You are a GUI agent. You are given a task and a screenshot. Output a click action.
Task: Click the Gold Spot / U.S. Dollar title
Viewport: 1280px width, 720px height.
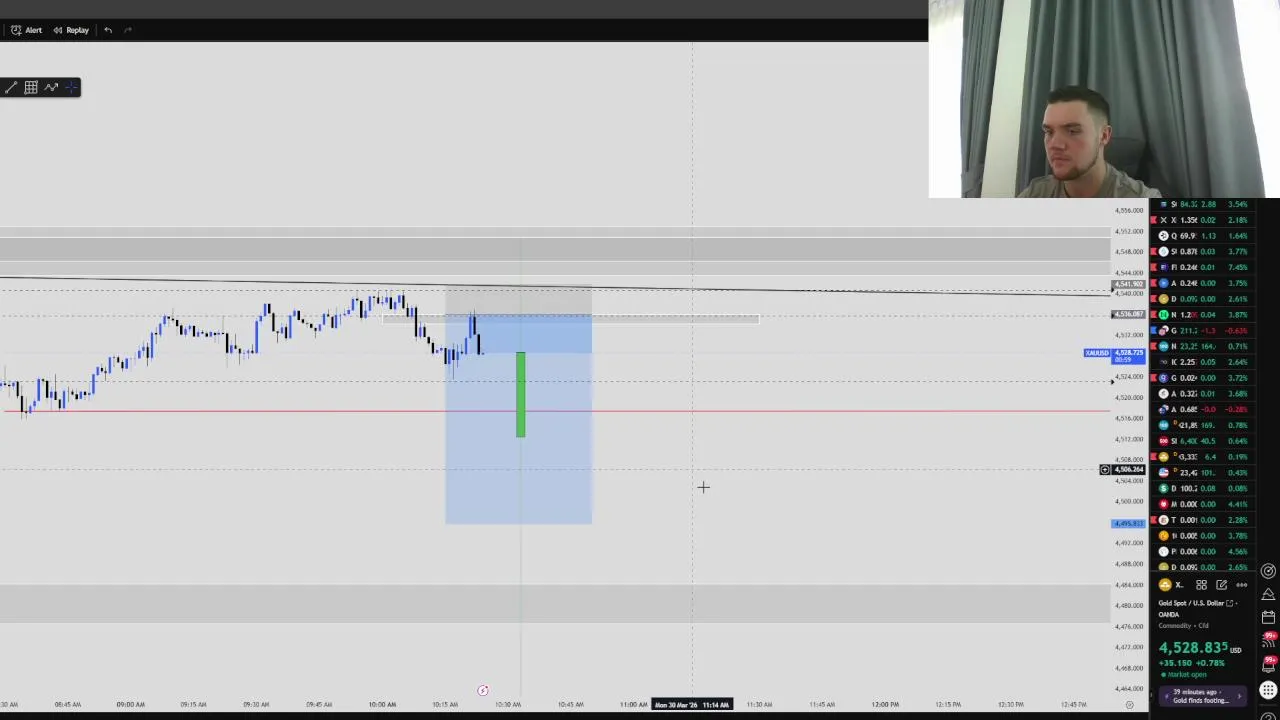[1191, 603]
